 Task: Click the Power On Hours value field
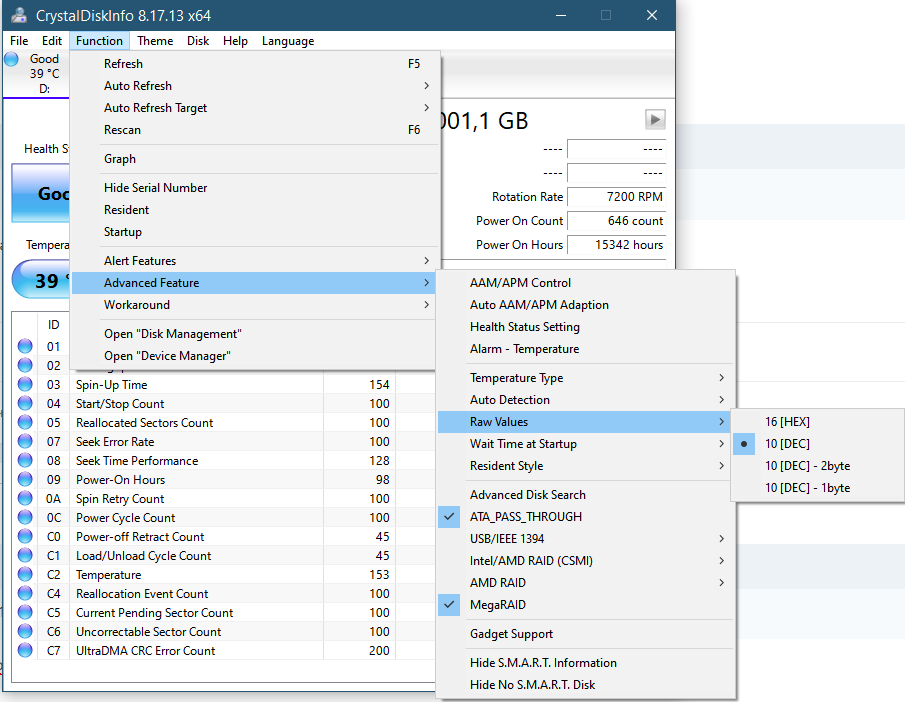click(616, 245)
